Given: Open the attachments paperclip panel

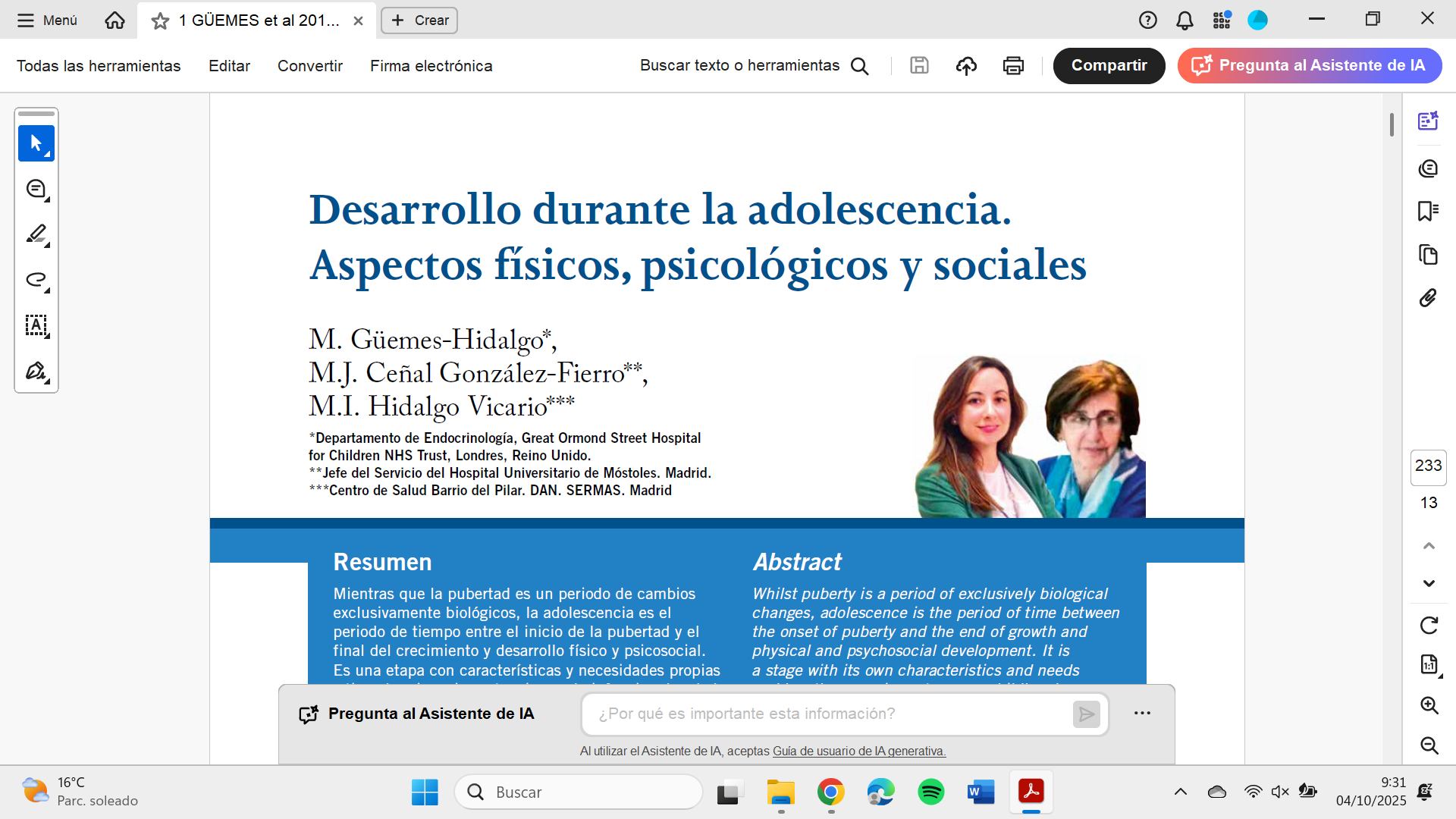Looking at the screenshot, I should tap(1428, 298).
